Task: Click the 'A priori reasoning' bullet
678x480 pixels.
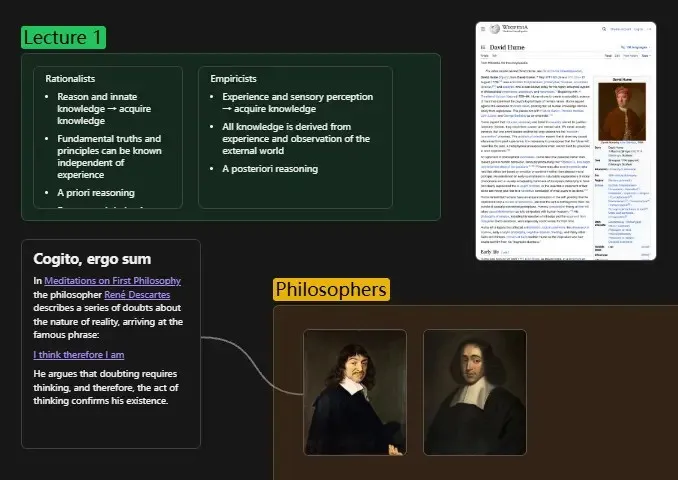Action: click(96, 193)
